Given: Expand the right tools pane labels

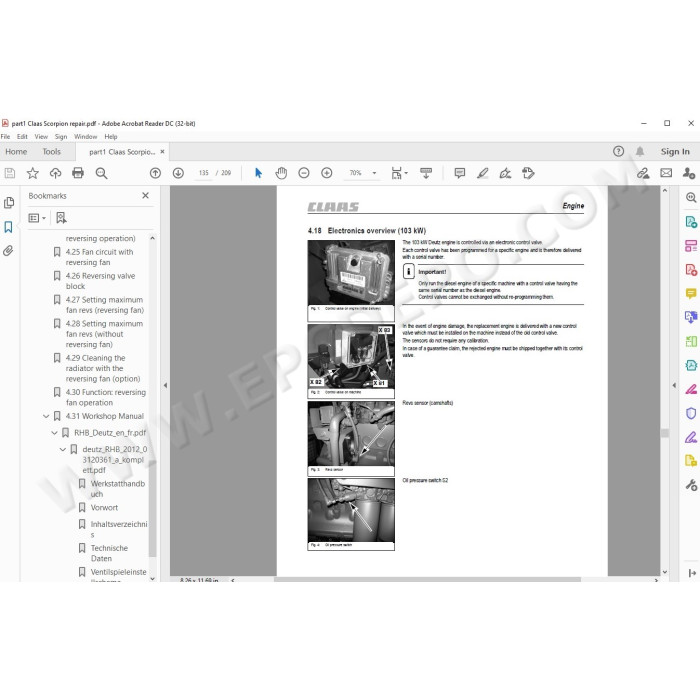Looking at the screenshot, I should (692, 573).
